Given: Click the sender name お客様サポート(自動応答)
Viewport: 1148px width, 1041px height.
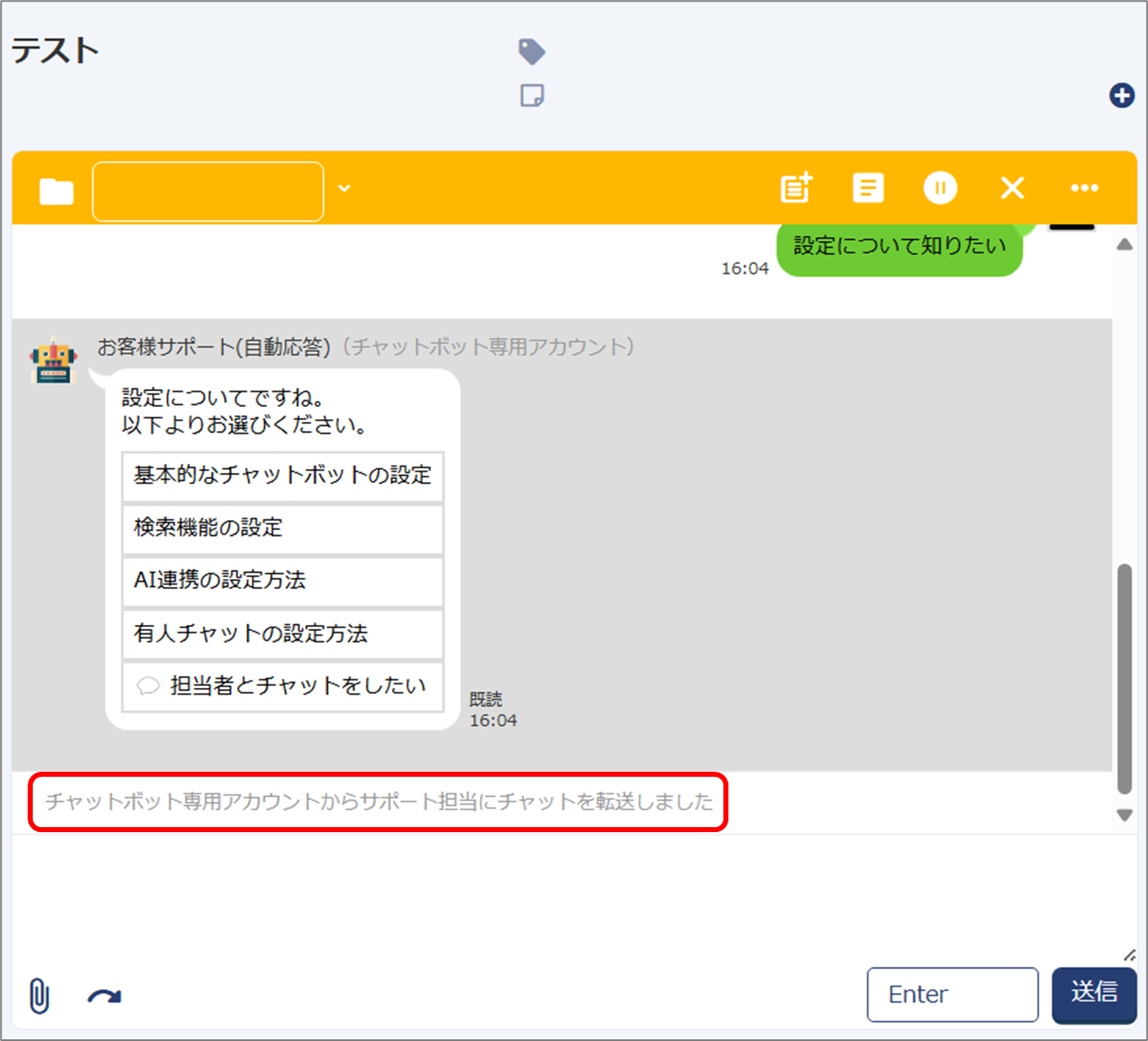Looking at the screenshot, I should (x=214, y=346).
